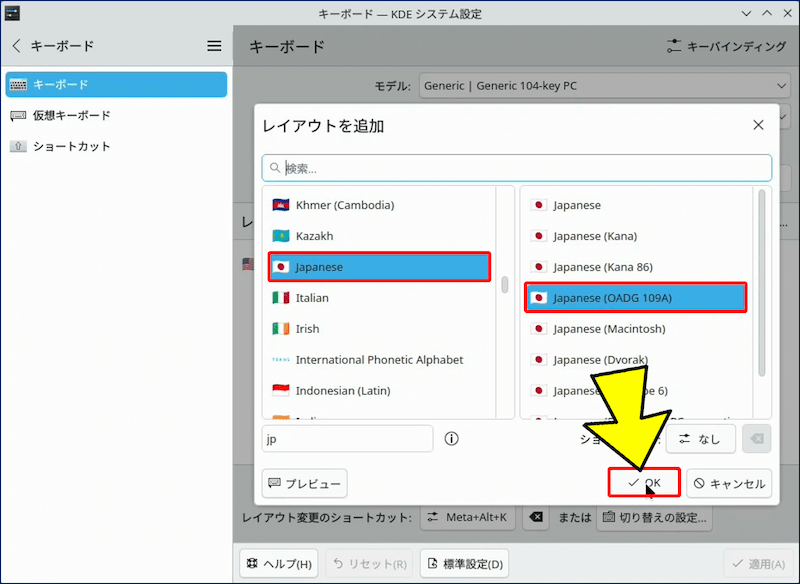The image size is (800, 584).
Task: Select Japanese (Macintosh) variant
Action: (x=609, y=329)
